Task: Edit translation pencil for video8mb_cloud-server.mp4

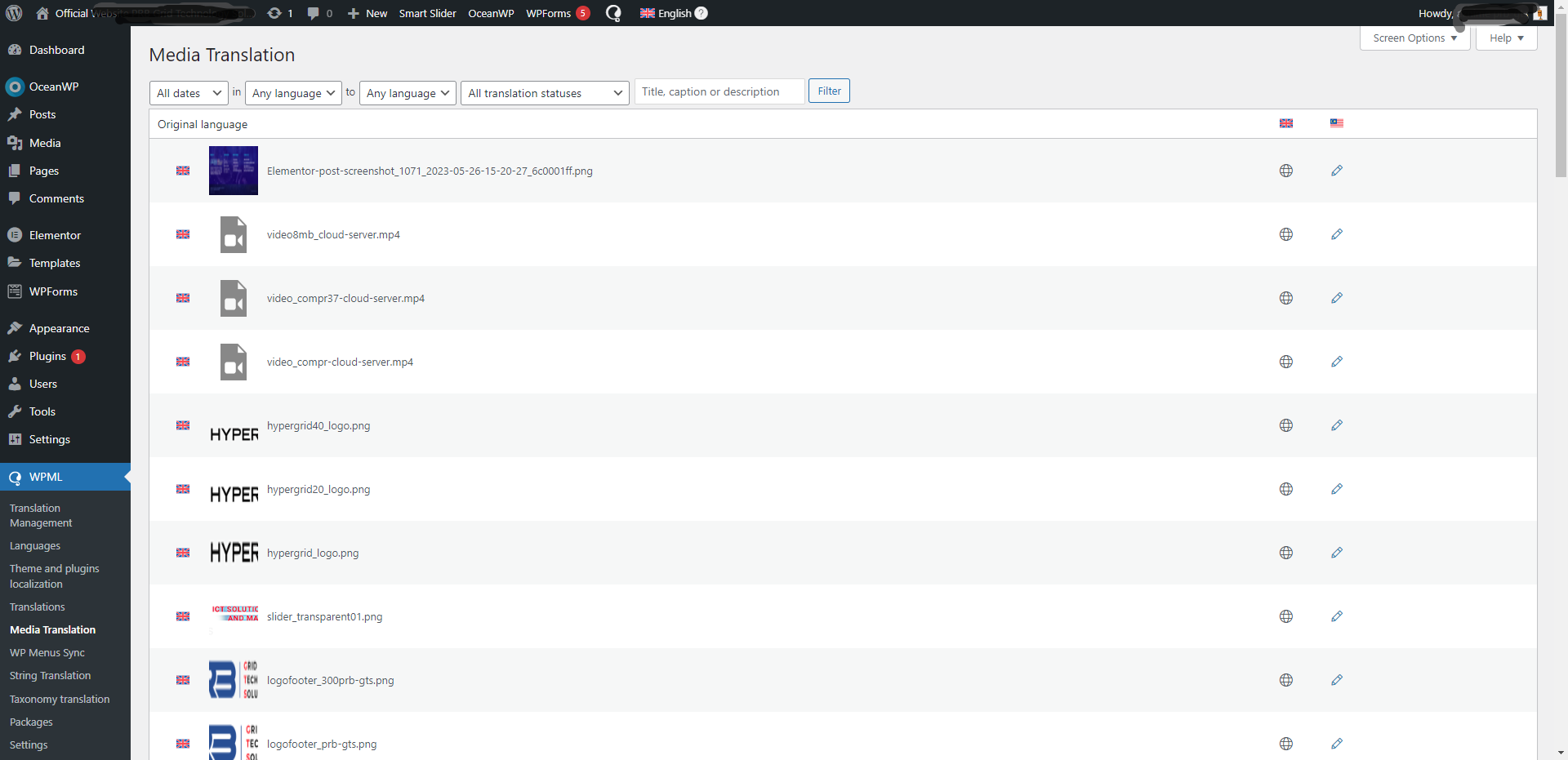Action: (1337, 234)
